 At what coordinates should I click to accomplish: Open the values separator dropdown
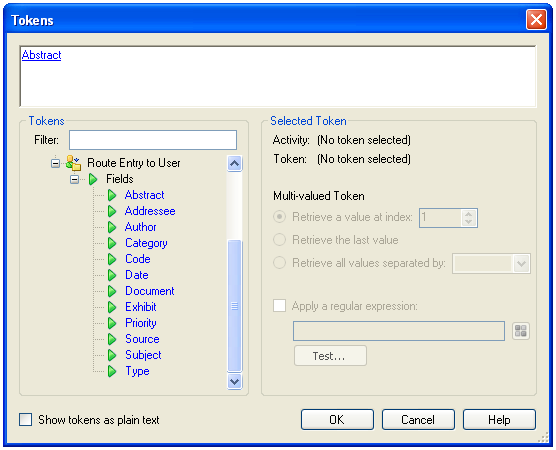[521, 263]
